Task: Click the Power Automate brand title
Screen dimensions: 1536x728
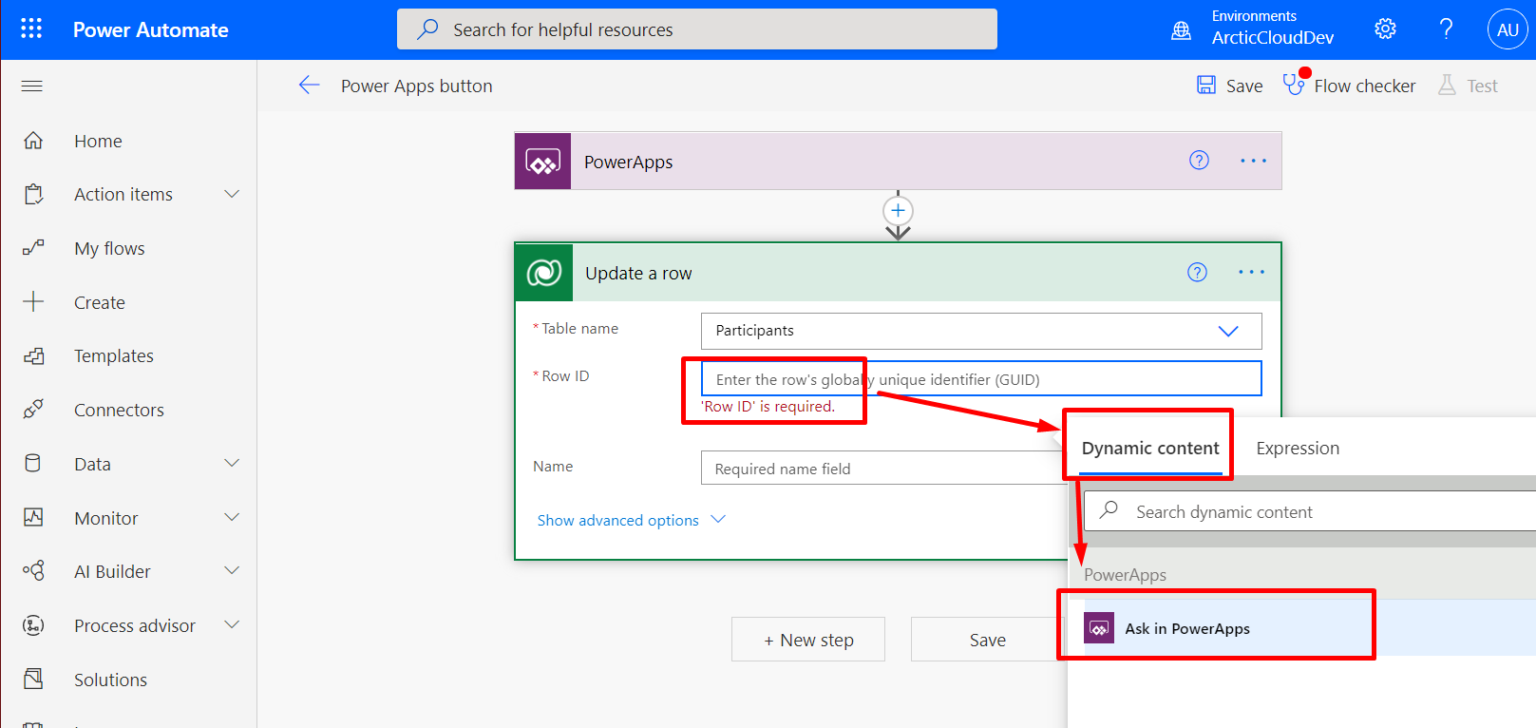Action: [x=150, y=30]
